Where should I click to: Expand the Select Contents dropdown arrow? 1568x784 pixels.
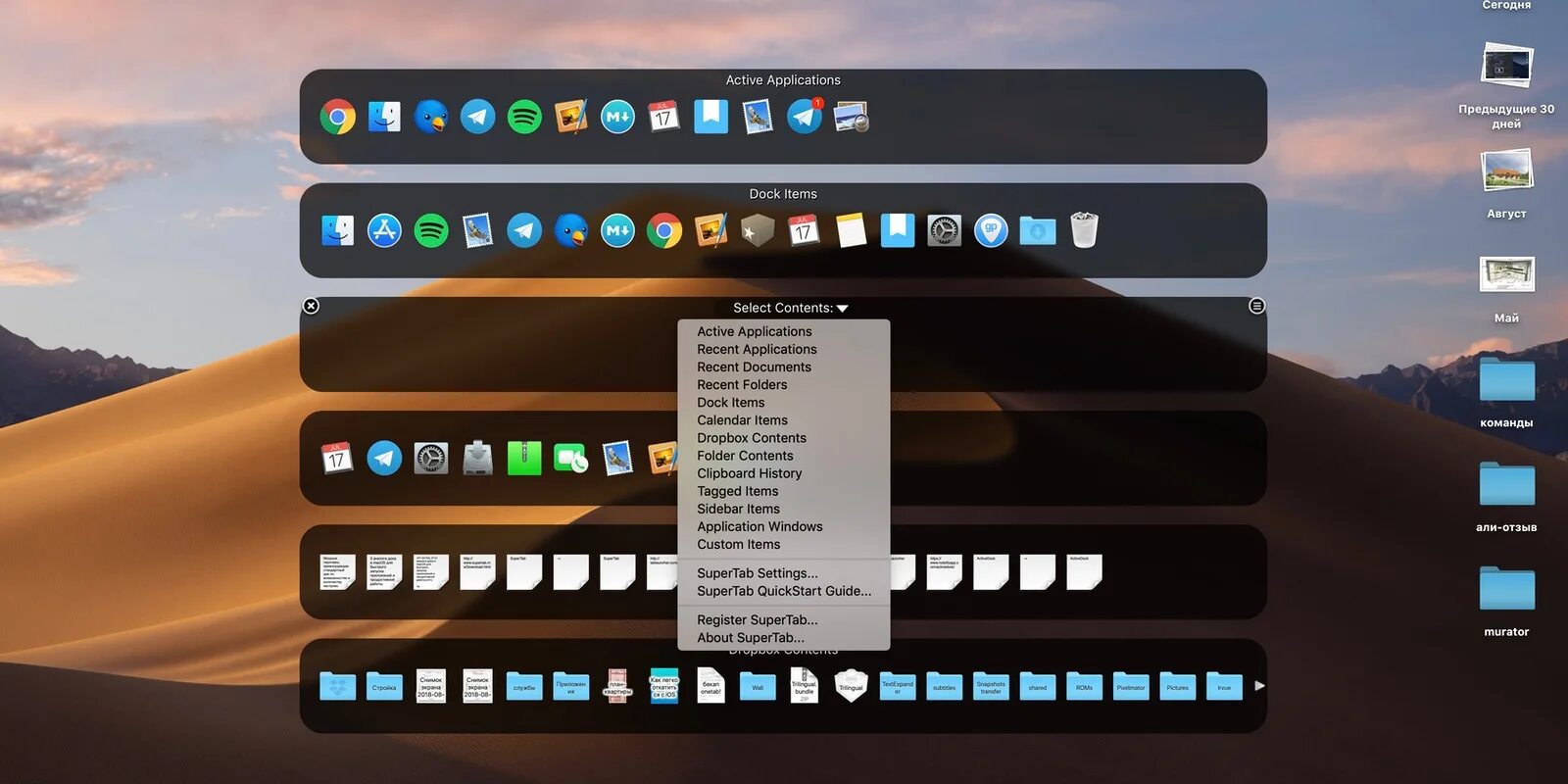pos(842,309)
